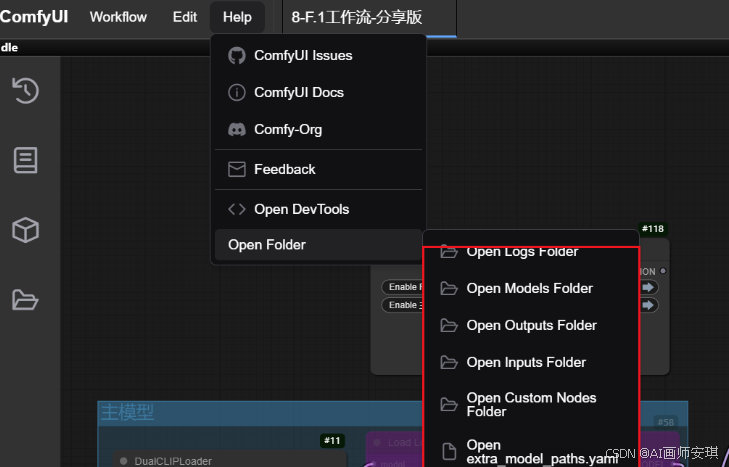This screenshot has height=467, width=729.
Task: Select ComfyUI Docs menu item
Action: (x=318, y=93)
